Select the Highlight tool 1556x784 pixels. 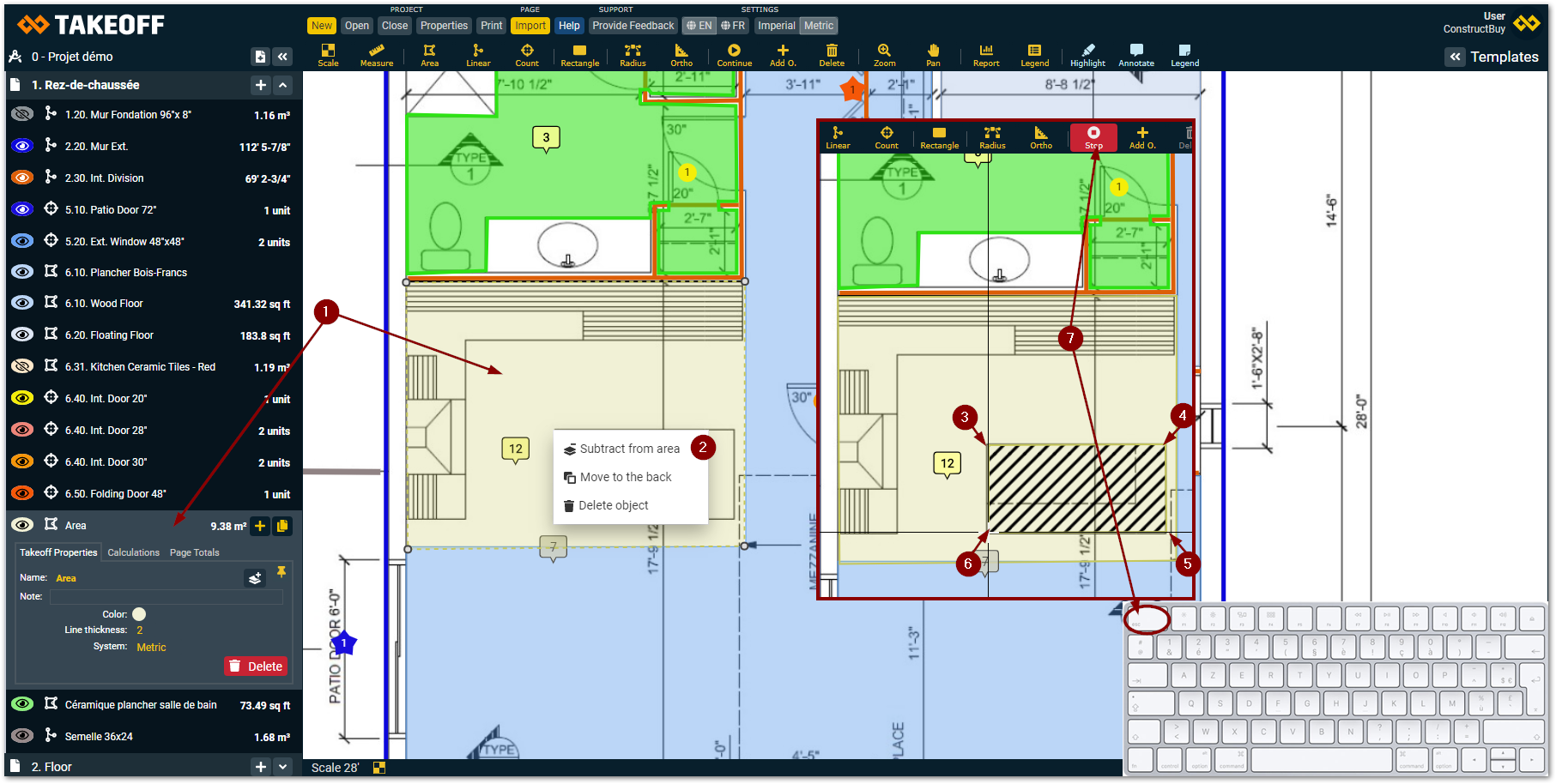(x=1087, y=55)
